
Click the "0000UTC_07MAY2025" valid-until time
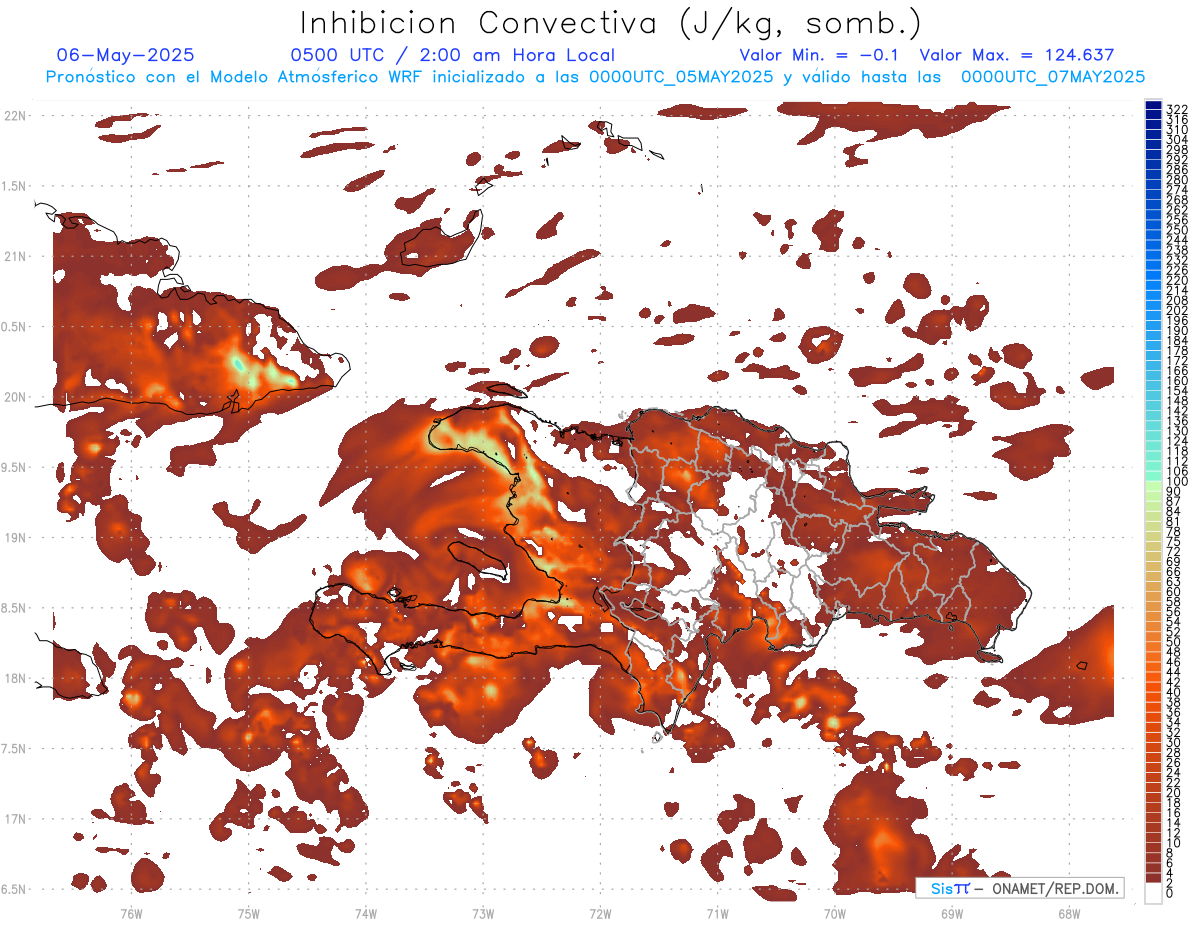pyautogui.click(x=1052, y=76)
